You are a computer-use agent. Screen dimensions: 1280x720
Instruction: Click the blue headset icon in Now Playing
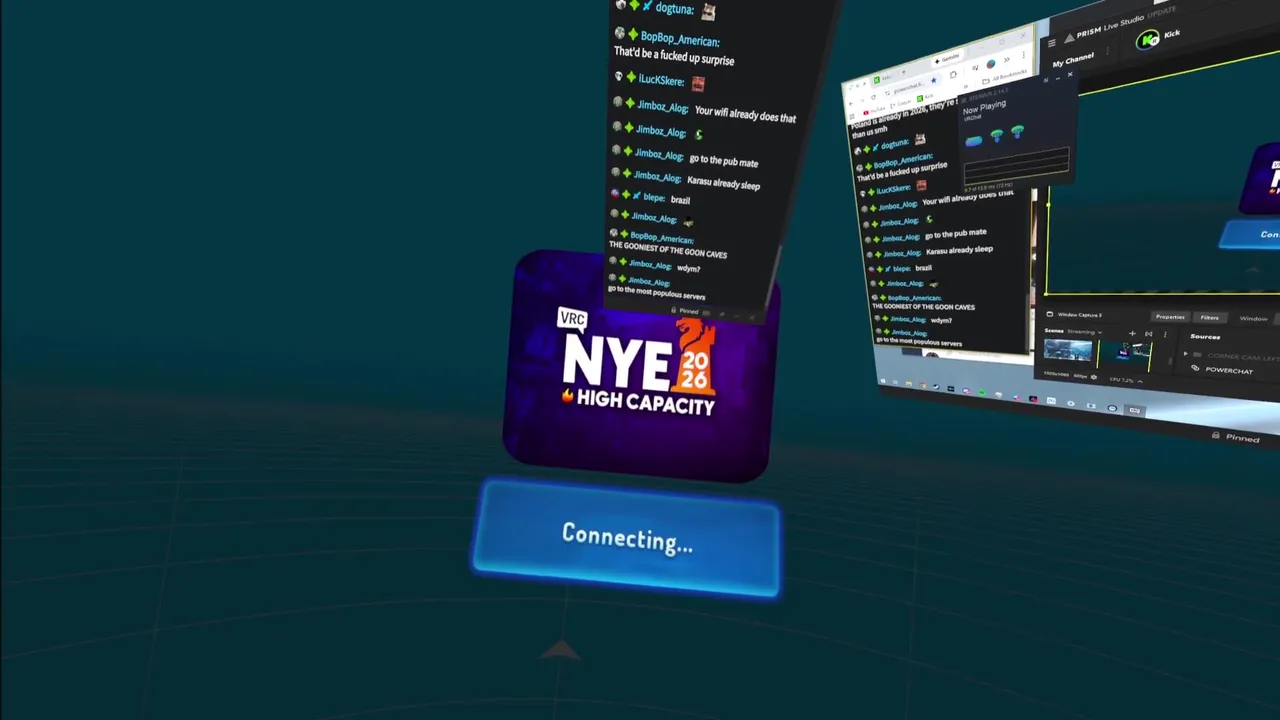974,141
